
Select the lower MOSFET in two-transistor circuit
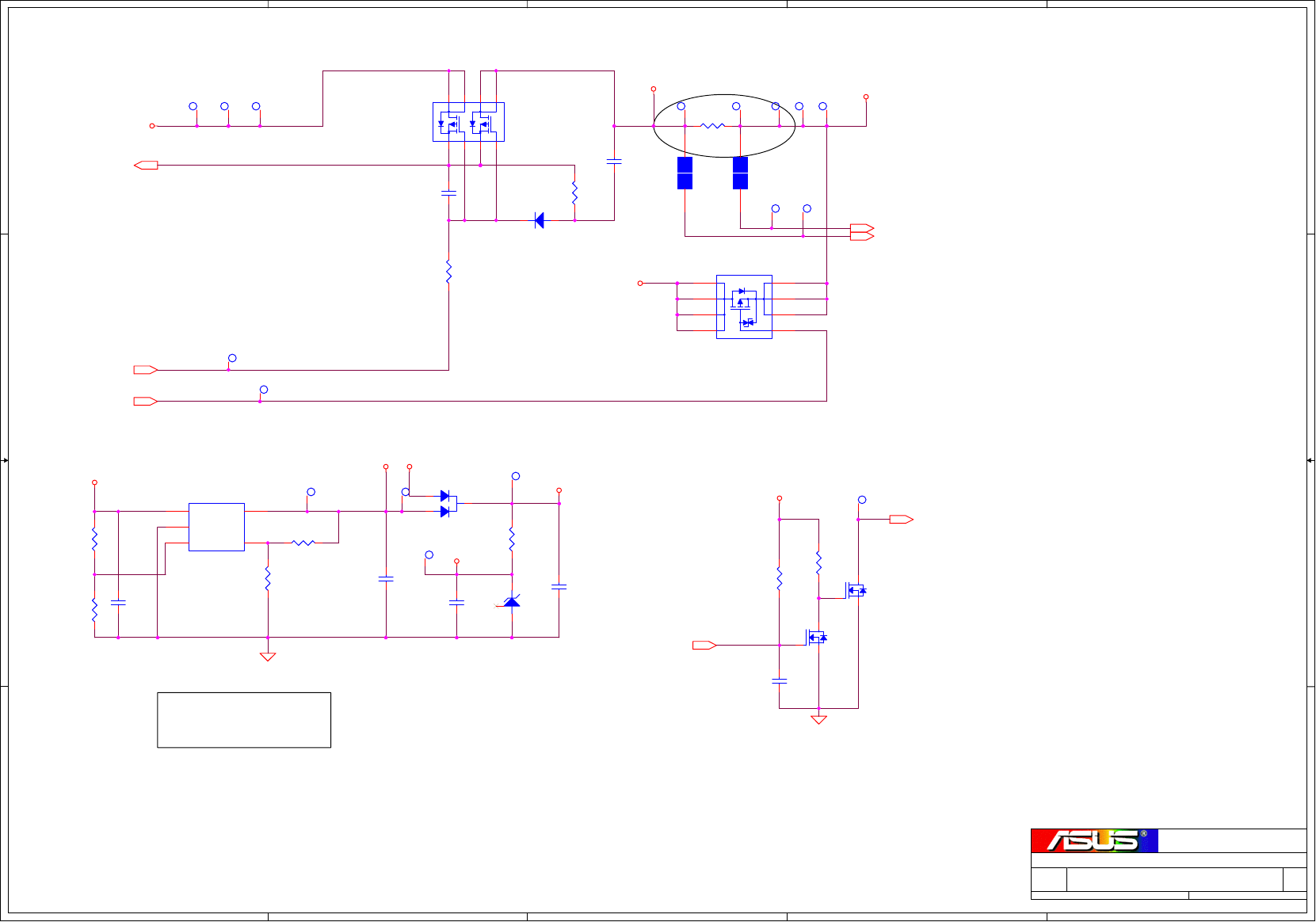(817, 637)
